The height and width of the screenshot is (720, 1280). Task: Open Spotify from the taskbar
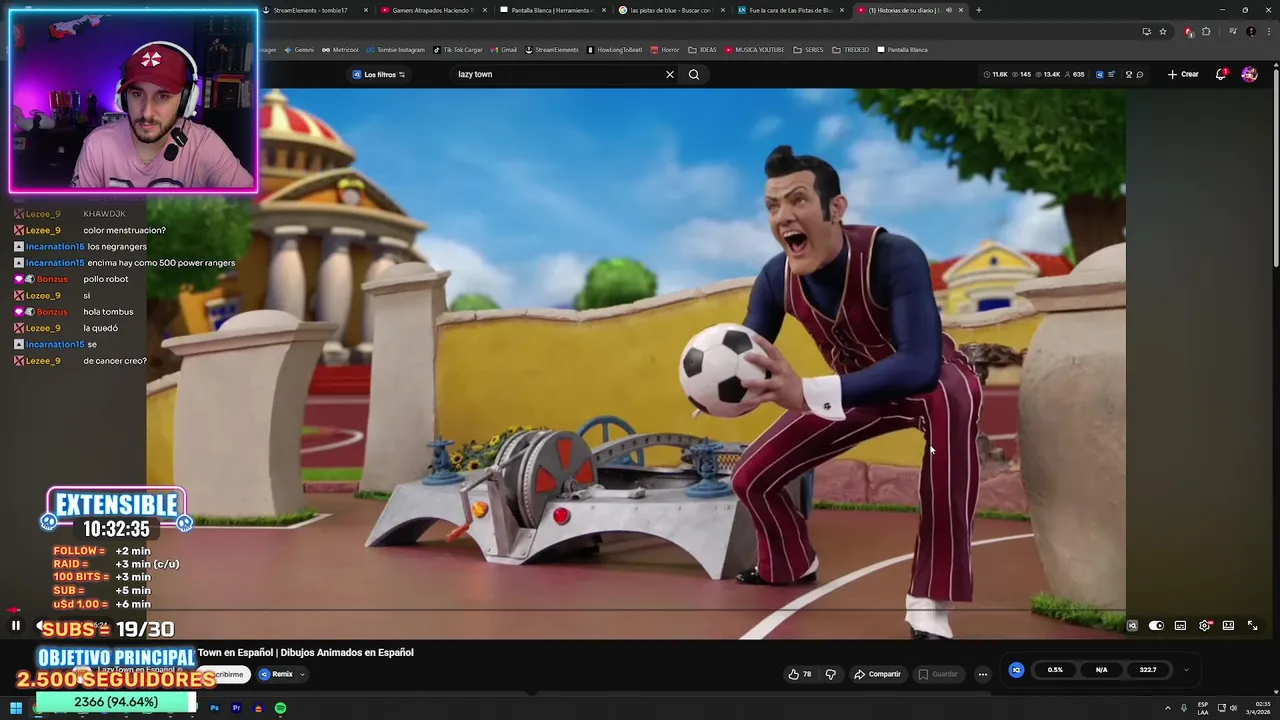(280, 708)
